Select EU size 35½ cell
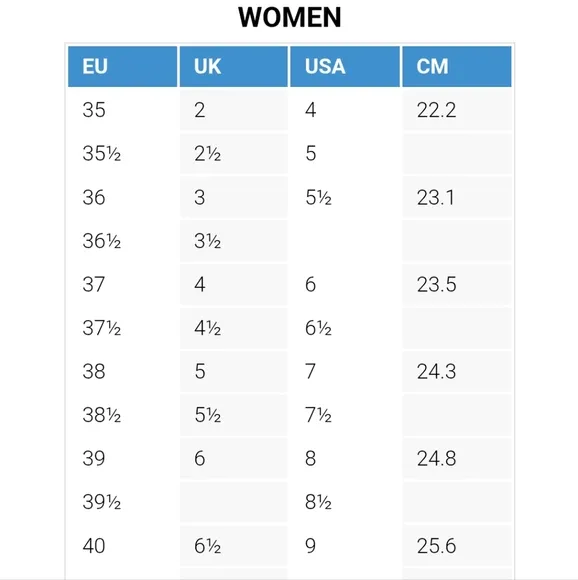Image resolution: width=578 pixels, height=580 pixels. (x=122, y=154)
